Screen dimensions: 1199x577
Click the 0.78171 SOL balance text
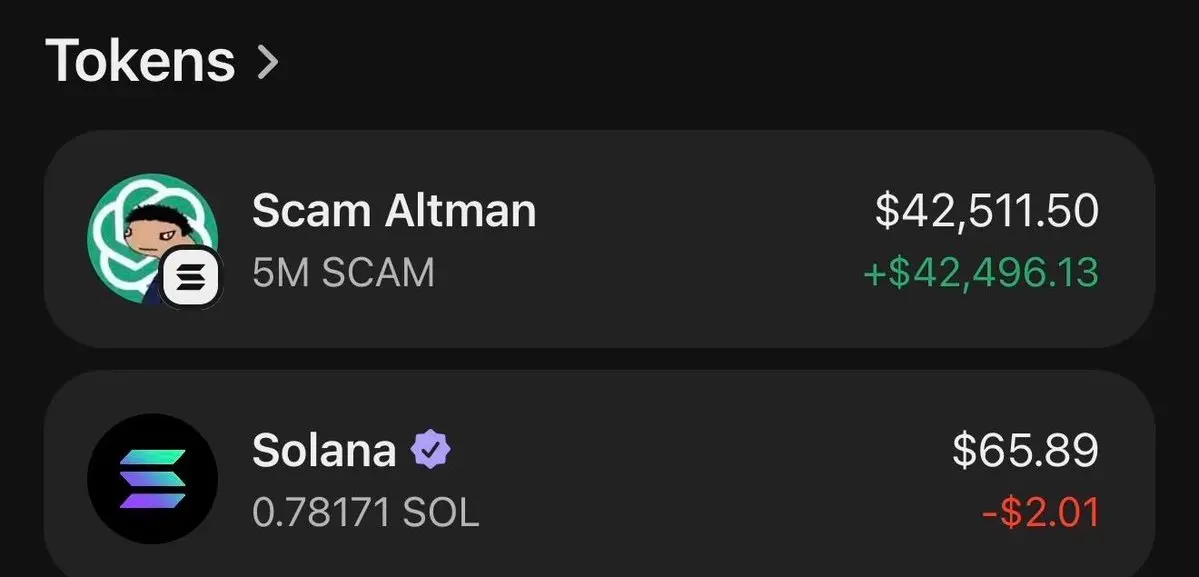click(365, 513)
